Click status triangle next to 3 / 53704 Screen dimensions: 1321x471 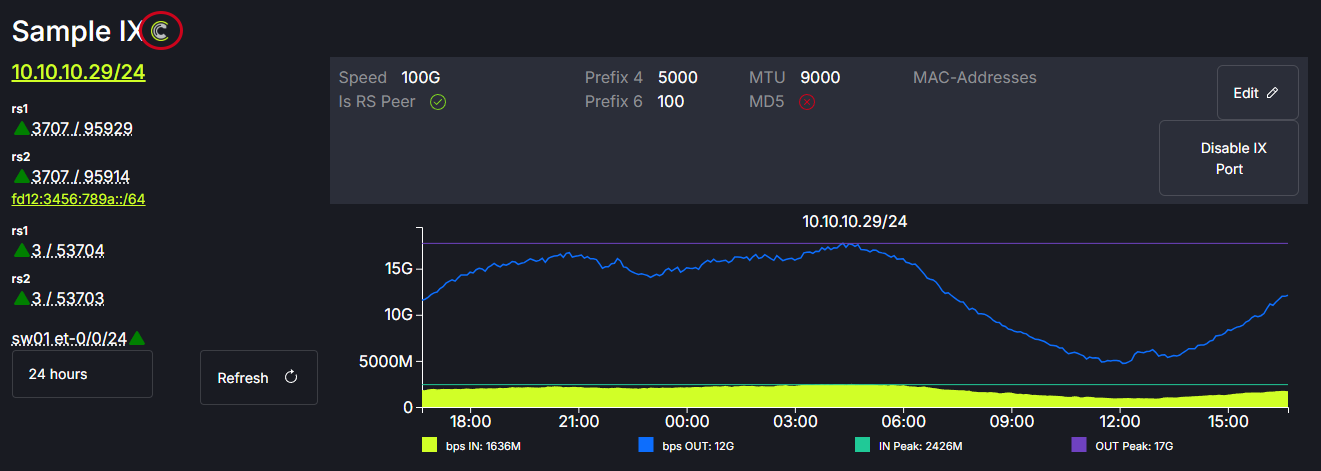coord(22,250)
